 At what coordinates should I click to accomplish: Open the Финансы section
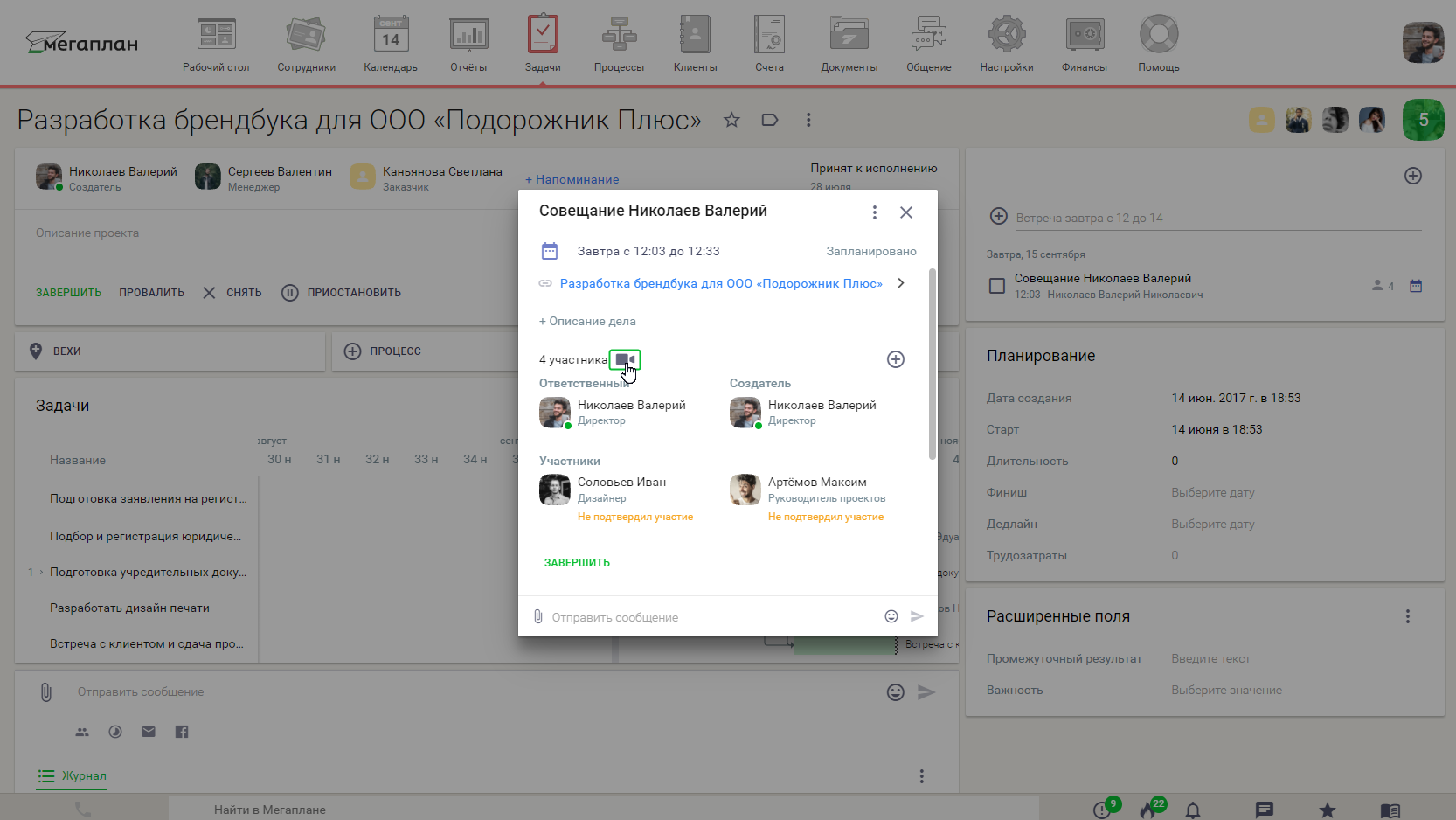1084,44
